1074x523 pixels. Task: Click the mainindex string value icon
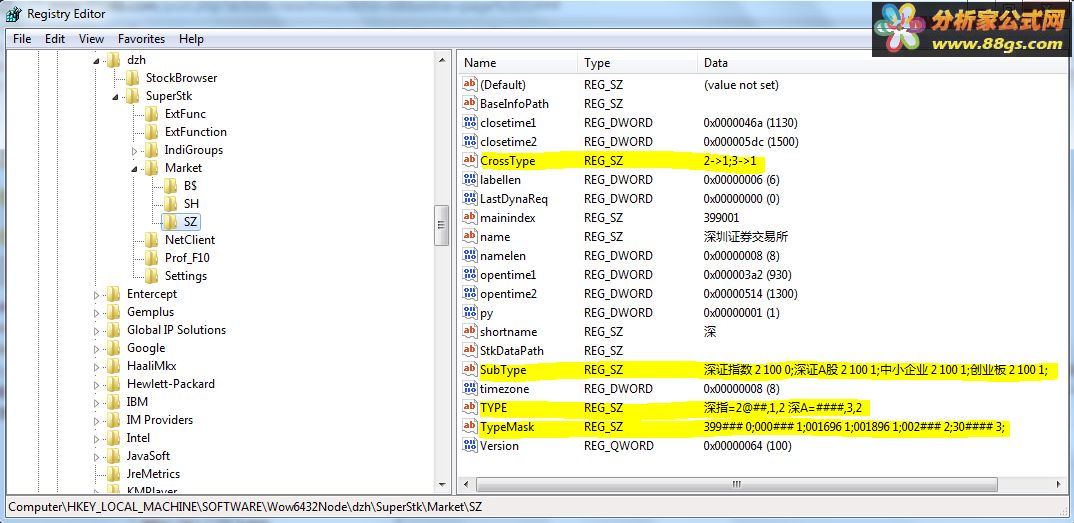(x=470, y=218)
